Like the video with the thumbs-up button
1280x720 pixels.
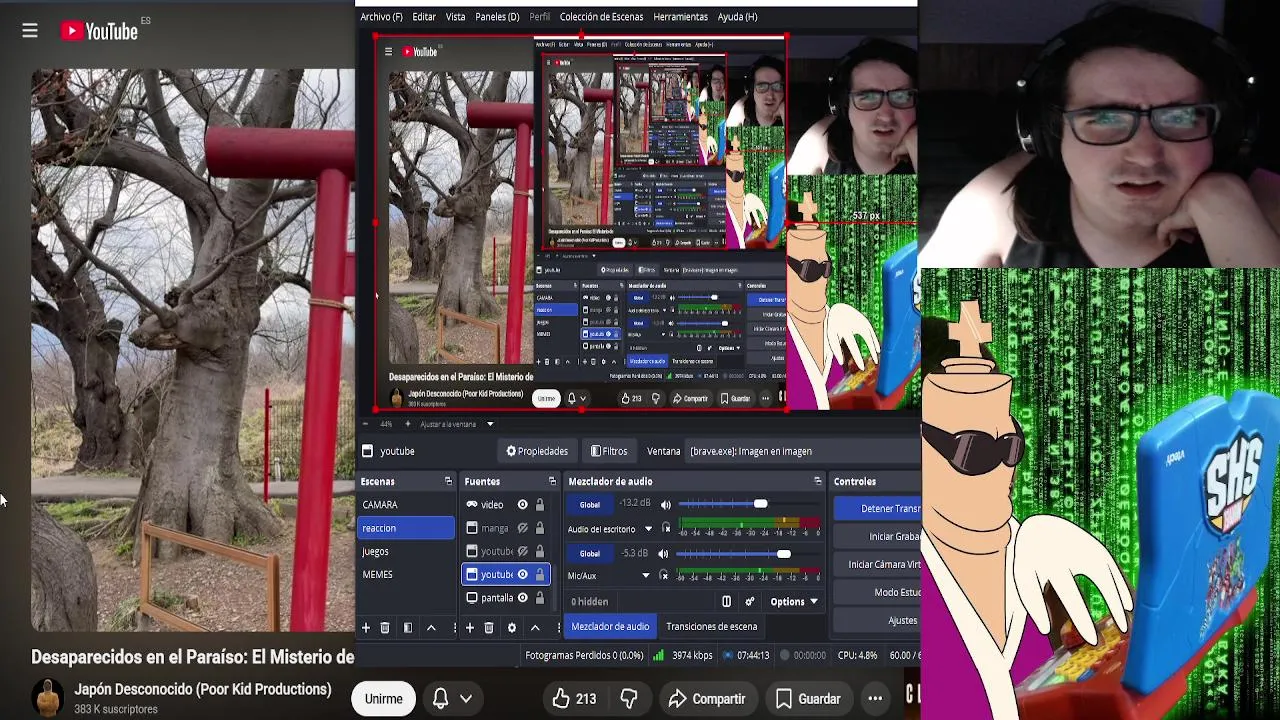tap(573, 699)
